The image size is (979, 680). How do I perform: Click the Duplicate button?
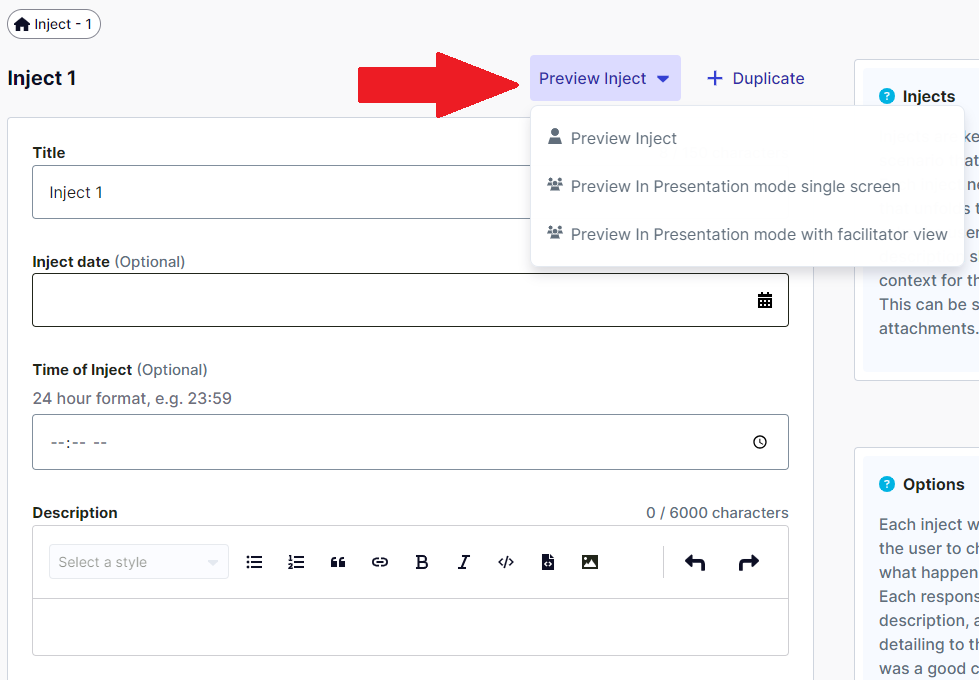756,78
